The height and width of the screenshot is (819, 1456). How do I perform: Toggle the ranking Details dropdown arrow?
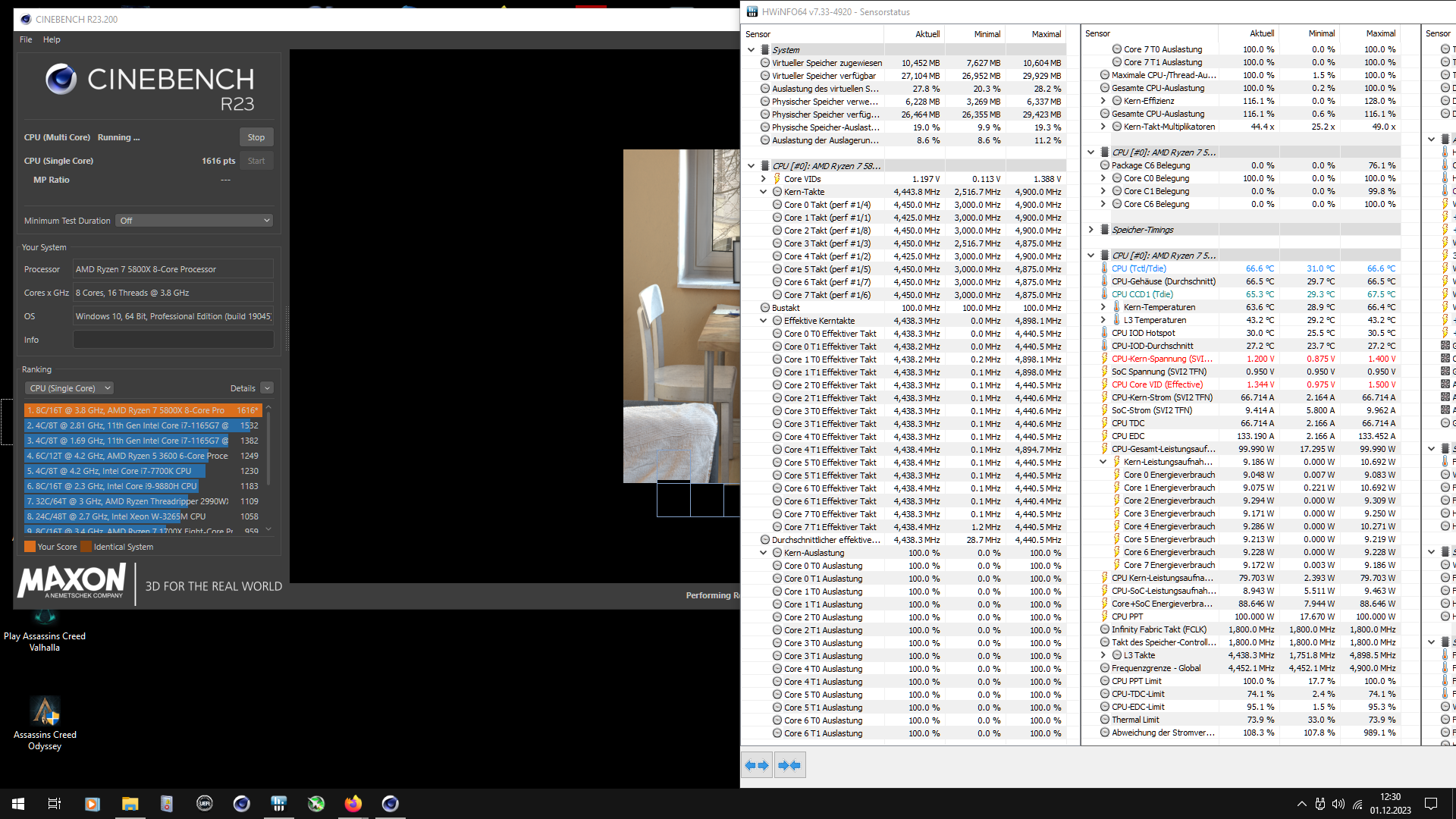(x=267, y=388)
